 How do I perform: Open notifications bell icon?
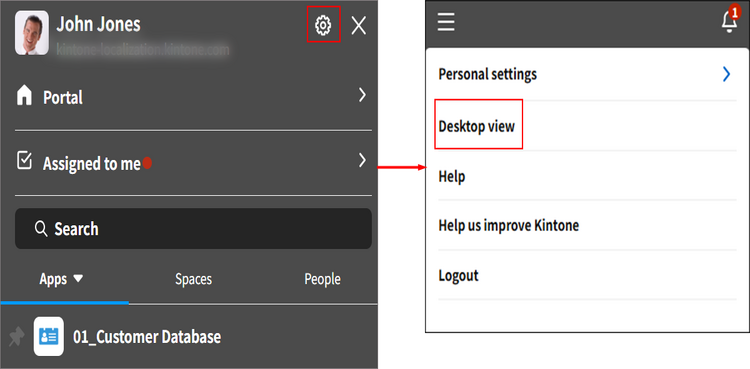(729, 21)
